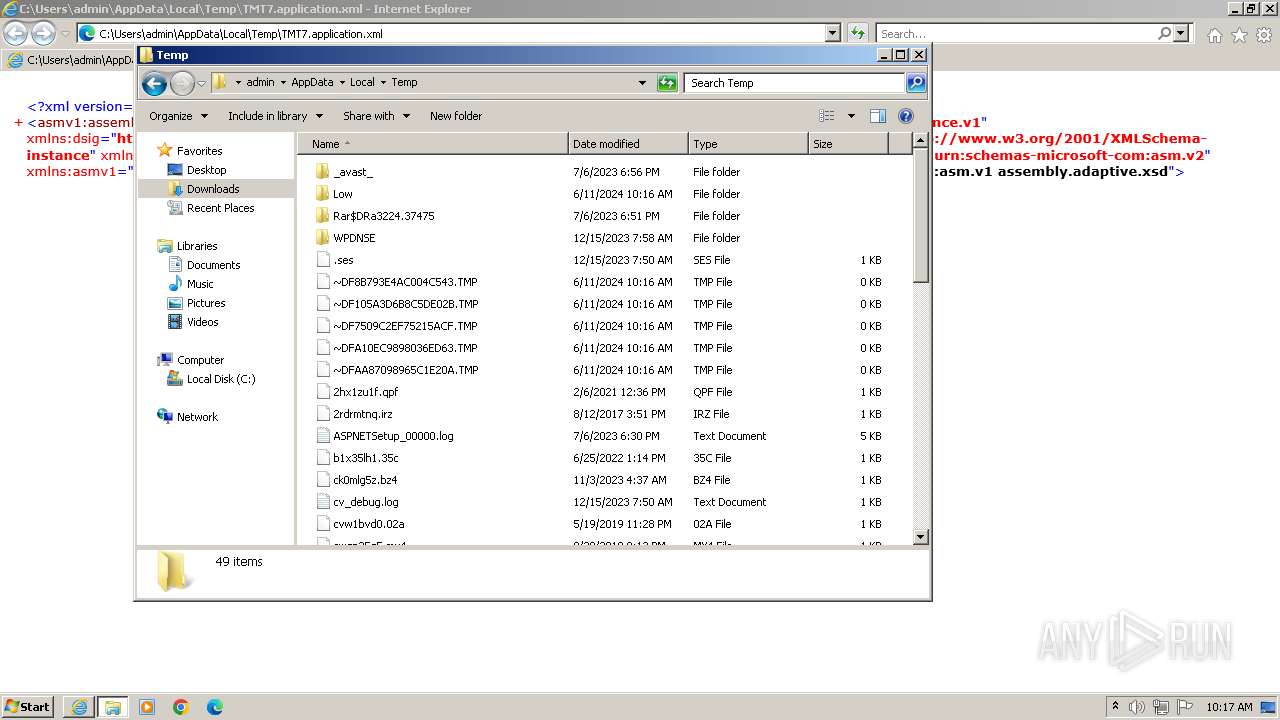This screenshot has width=1280, height=720.
Task: Open Include in library dropdown
Action: point(274,116)
